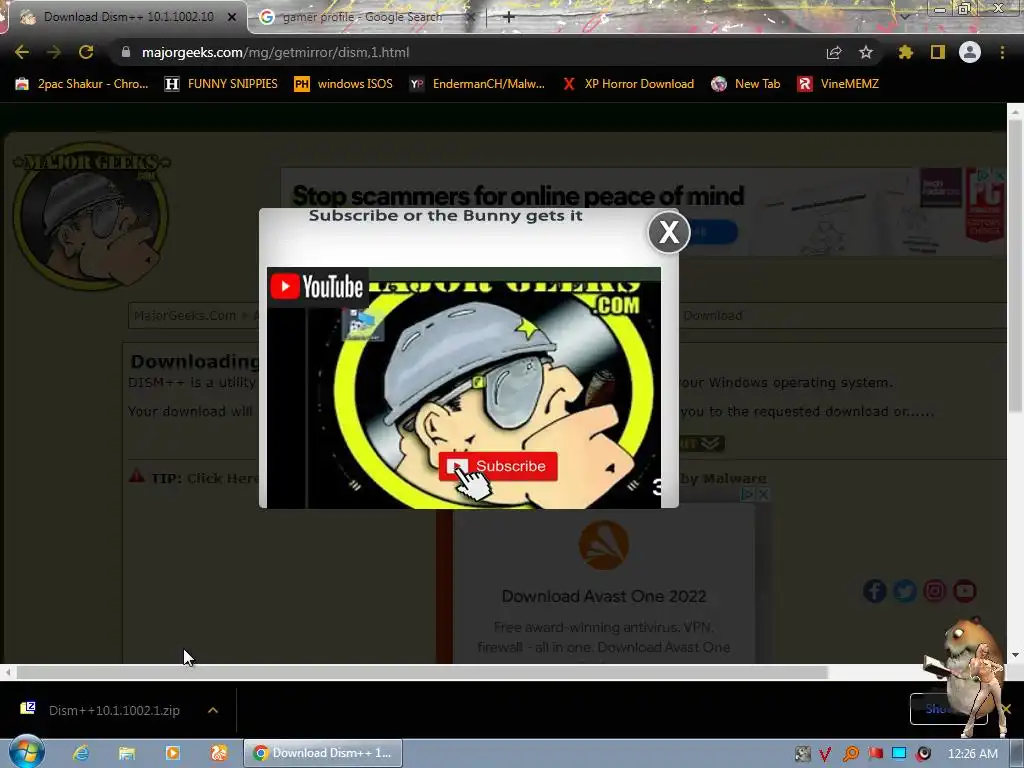Open the Chrome profile avatar
The width and height of the screenshot is (1024, 768).
point(970,52)
